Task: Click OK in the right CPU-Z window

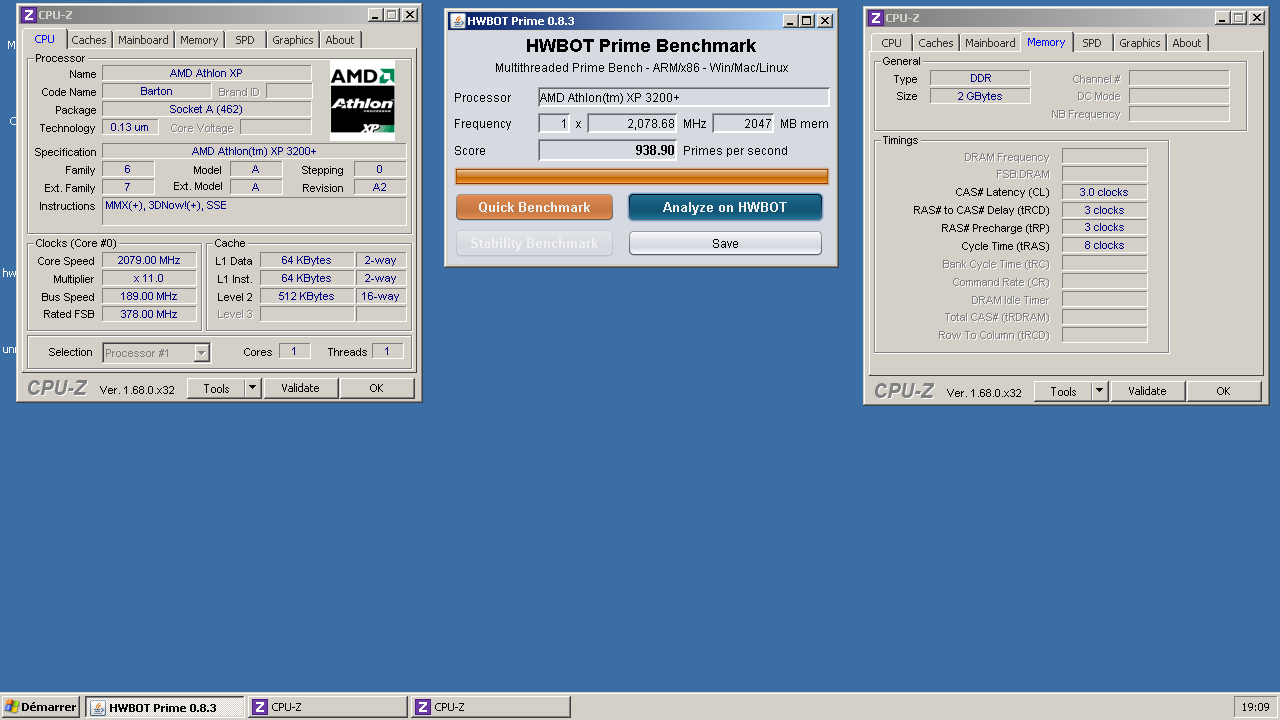Action: (1223, 391)
